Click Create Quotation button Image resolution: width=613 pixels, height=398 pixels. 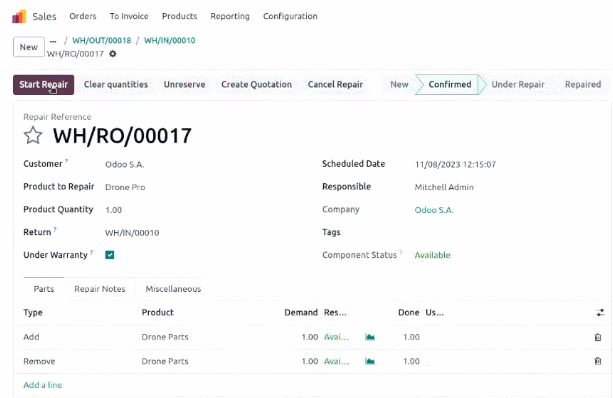(256, 85)
